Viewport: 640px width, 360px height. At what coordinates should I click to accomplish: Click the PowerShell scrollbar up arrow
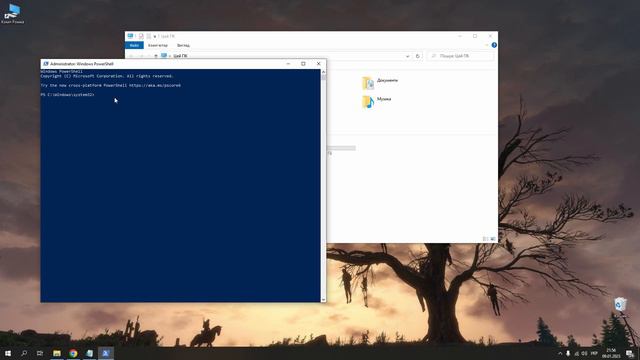[323, 72]
